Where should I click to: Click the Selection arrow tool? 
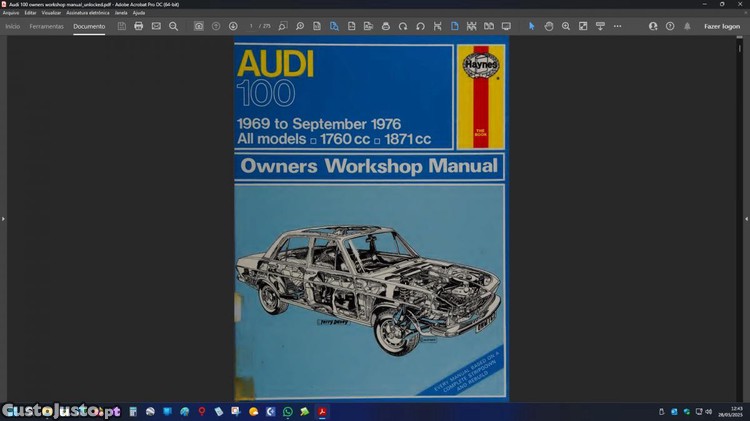pyautogui.click(x=532, y=26)
